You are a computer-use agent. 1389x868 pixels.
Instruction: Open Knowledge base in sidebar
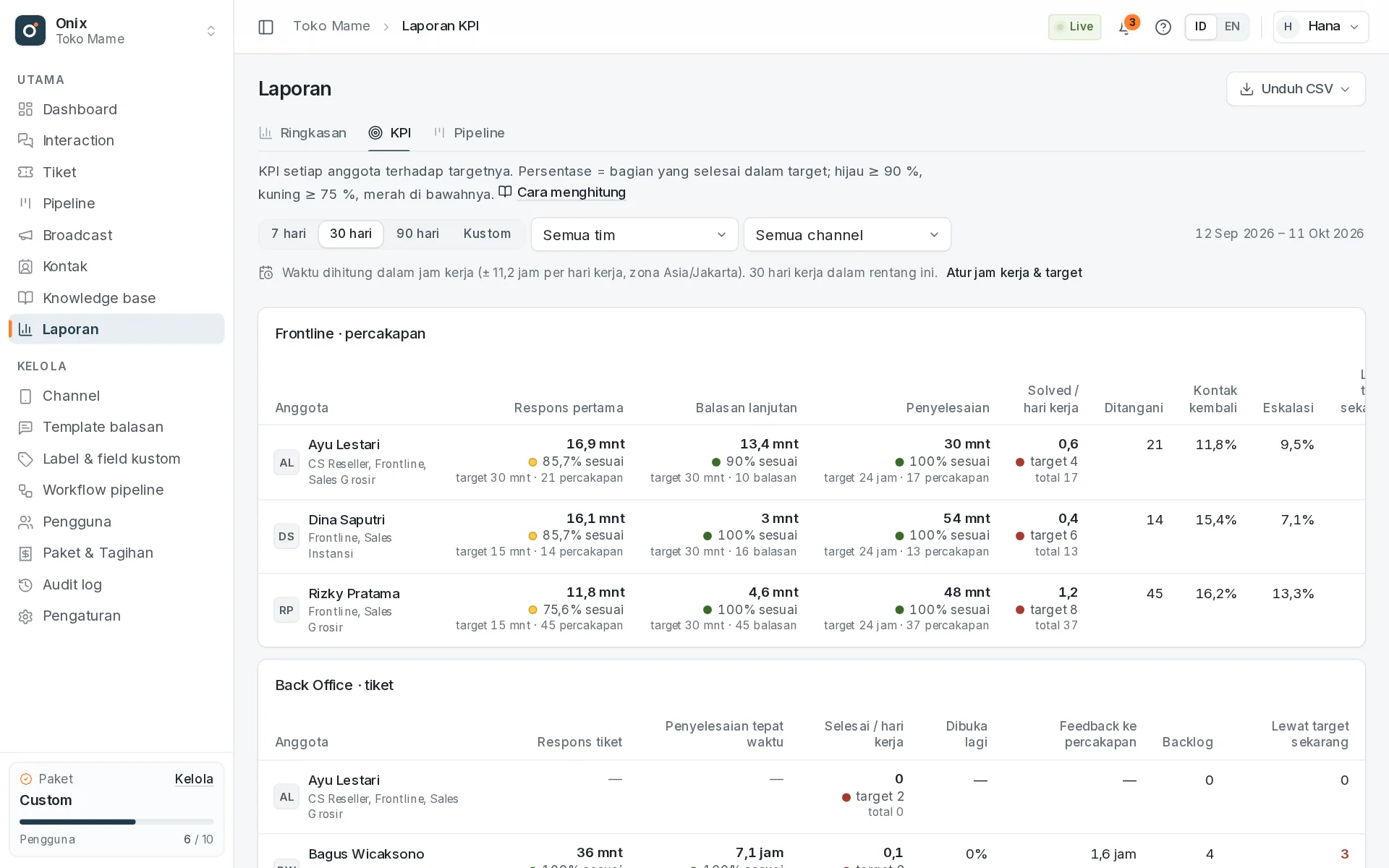tap(116, 298)
